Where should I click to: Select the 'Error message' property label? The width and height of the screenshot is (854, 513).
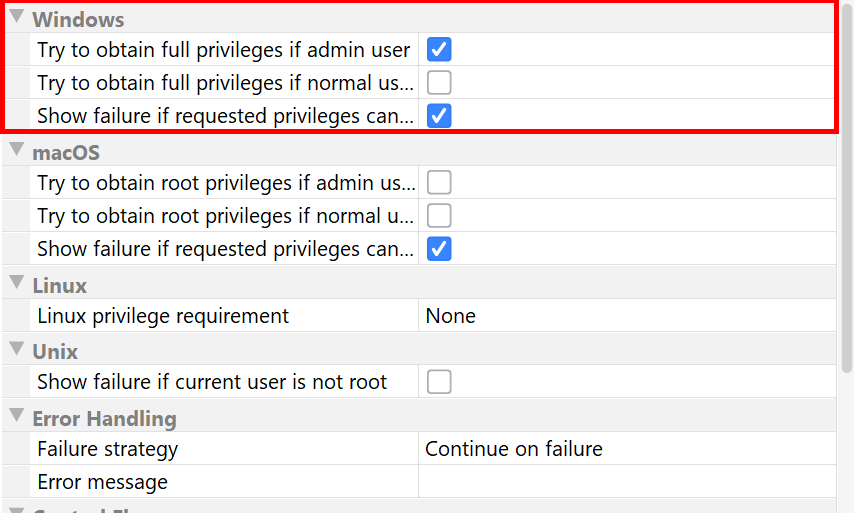[102, 482]
